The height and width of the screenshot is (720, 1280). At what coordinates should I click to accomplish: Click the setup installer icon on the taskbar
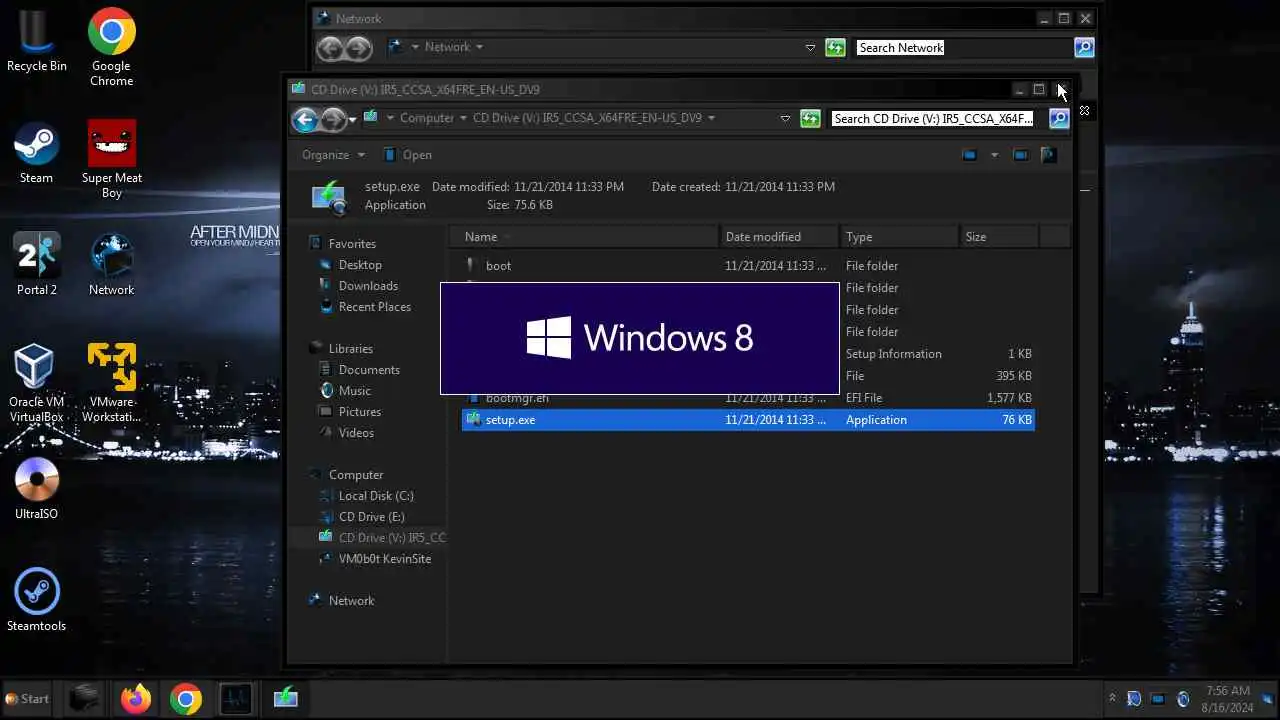(x=286, y=698)
